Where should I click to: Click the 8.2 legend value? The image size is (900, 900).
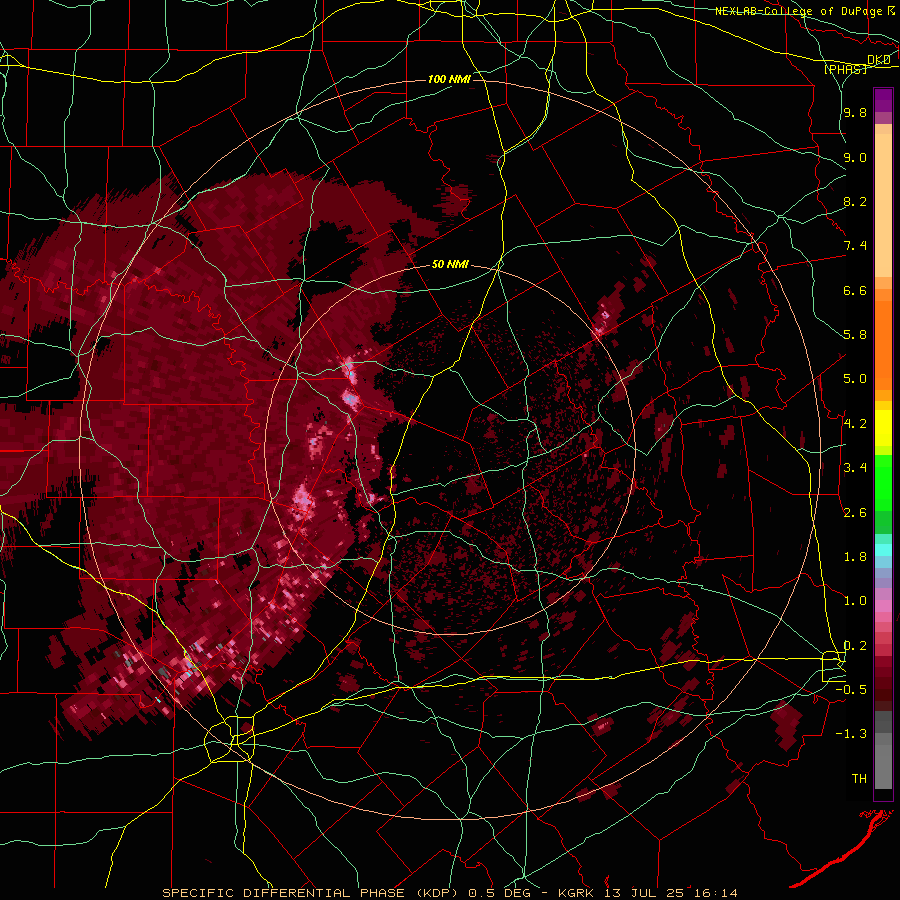[855, 201]
